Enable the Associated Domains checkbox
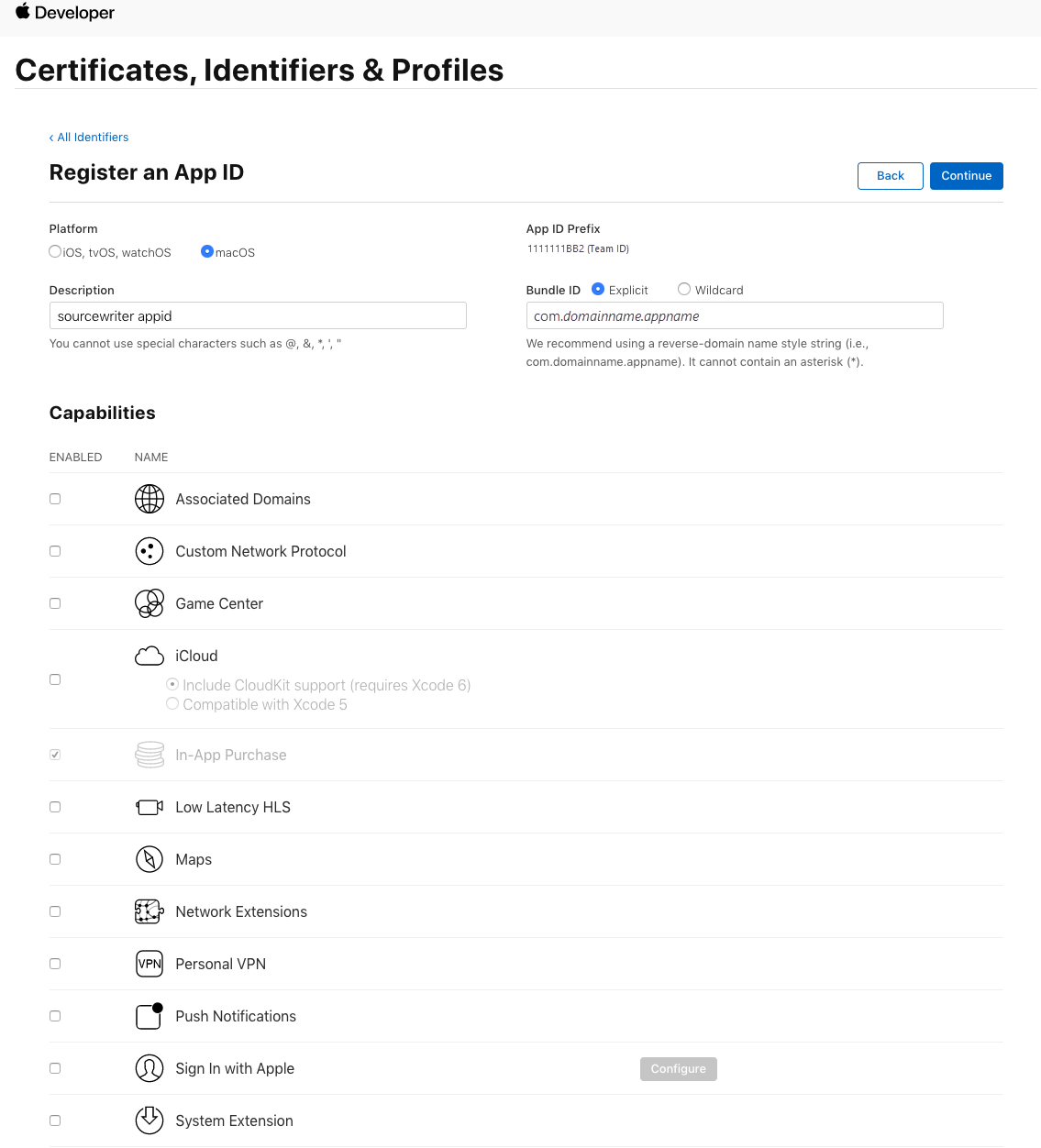 [55, 499]
